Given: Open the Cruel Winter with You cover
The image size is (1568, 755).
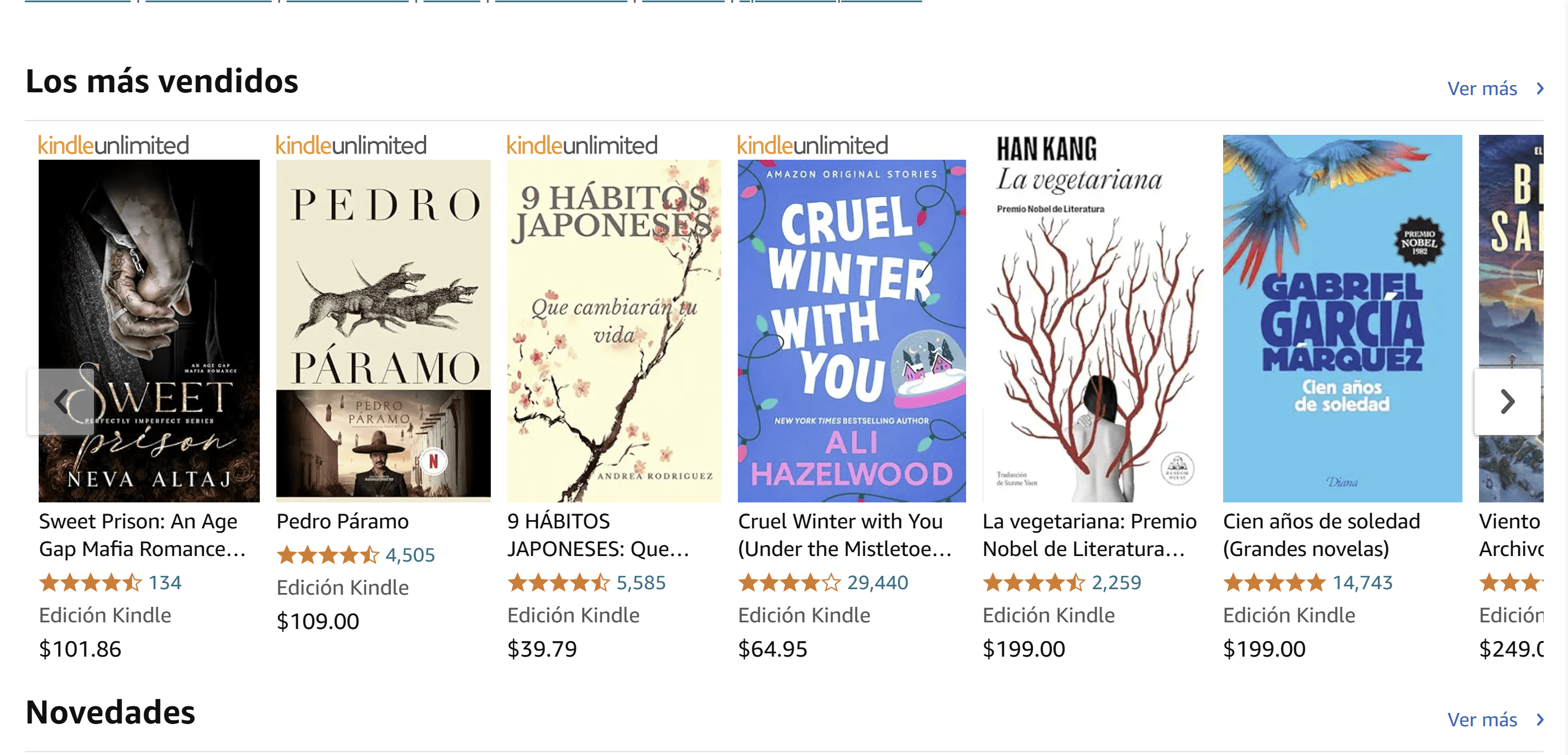Looking at the screenshot, I should [852, 331].
